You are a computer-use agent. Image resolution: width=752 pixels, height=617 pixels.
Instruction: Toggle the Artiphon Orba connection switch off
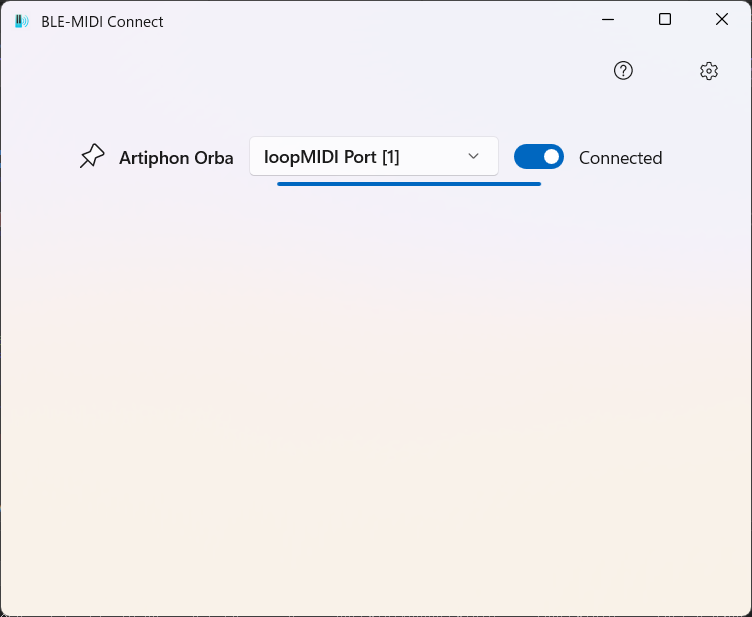coord(539,157)
